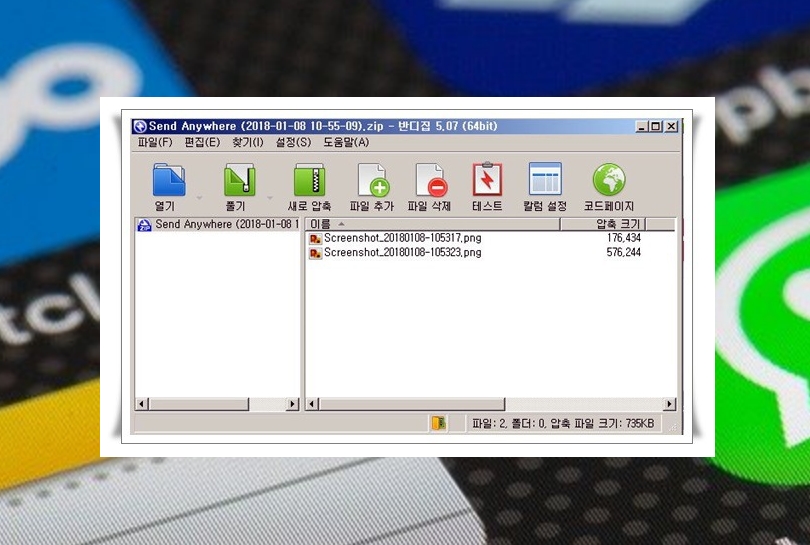
Task: Click the 파일 삭제 (Delete file) icon
Action: coord(431,180)
